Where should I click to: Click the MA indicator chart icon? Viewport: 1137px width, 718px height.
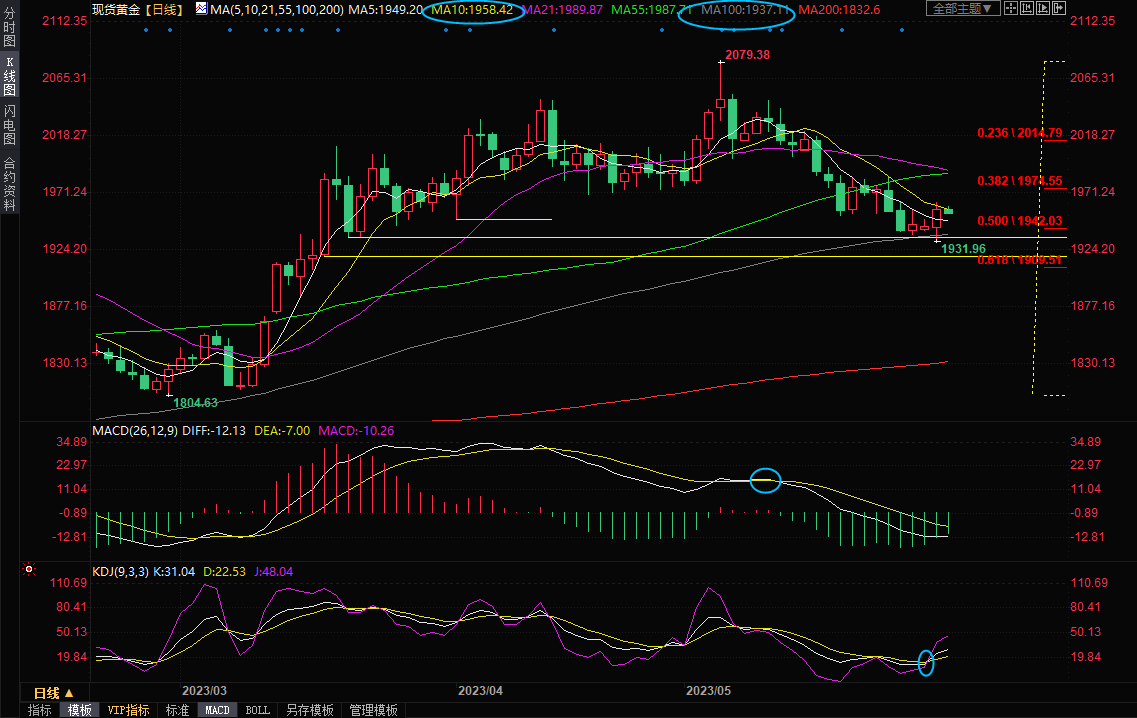[x=201, y=9]
